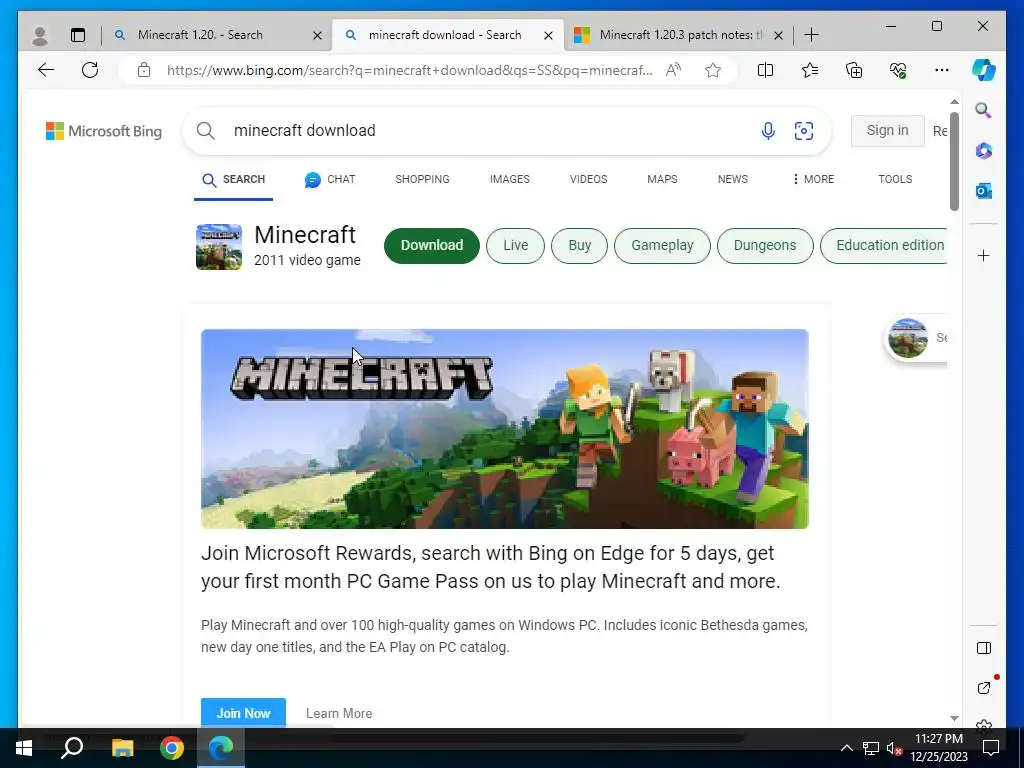Select the Buy chip
This screenshot has width=1024, height=768.
(579, 246)
